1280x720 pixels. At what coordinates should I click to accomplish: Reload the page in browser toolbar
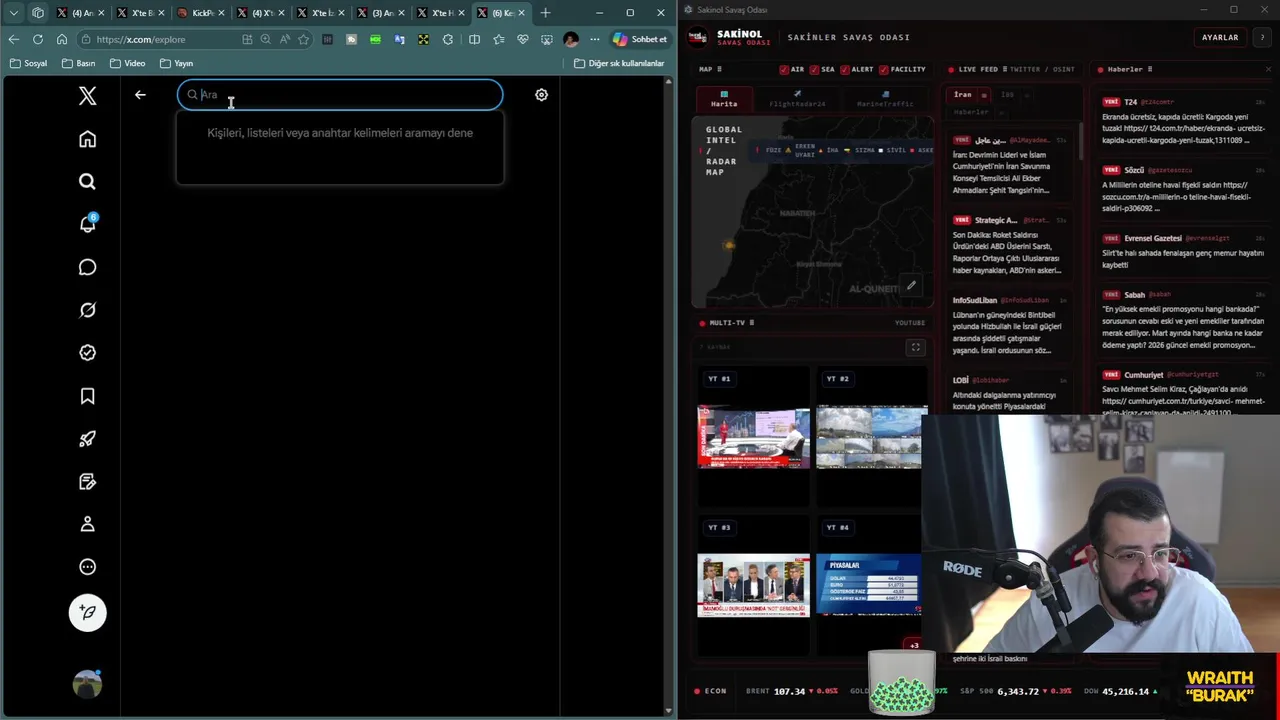pyautogui.click(x=37, y=39)
